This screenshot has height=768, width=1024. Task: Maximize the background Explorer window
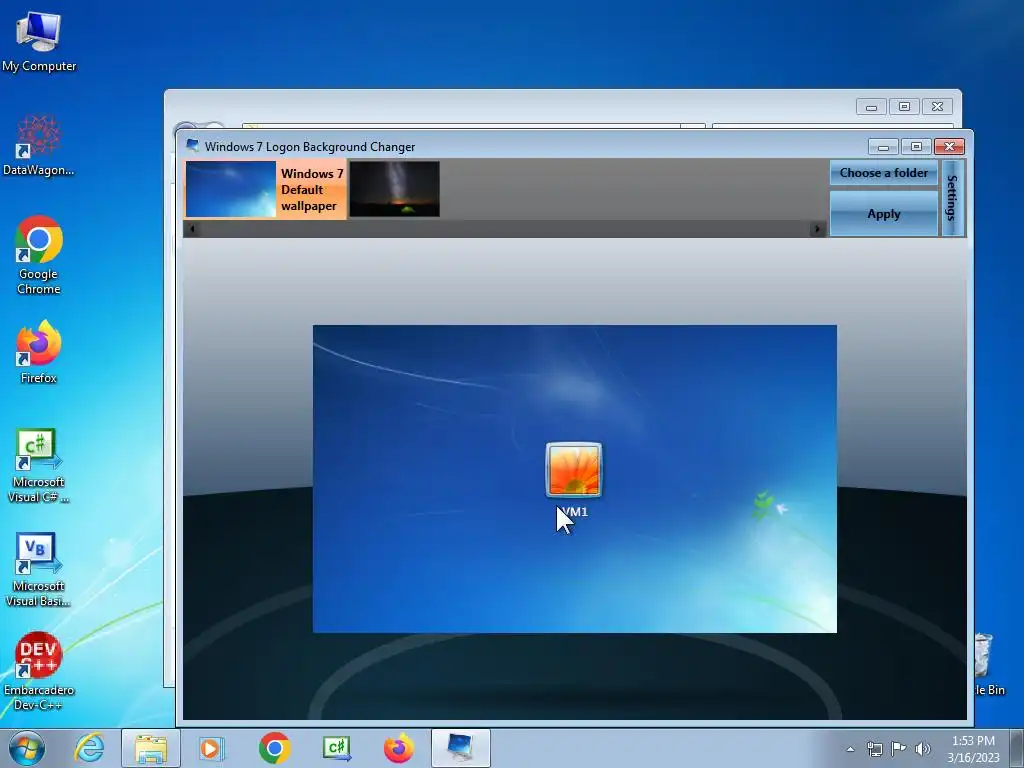[904, 106]
